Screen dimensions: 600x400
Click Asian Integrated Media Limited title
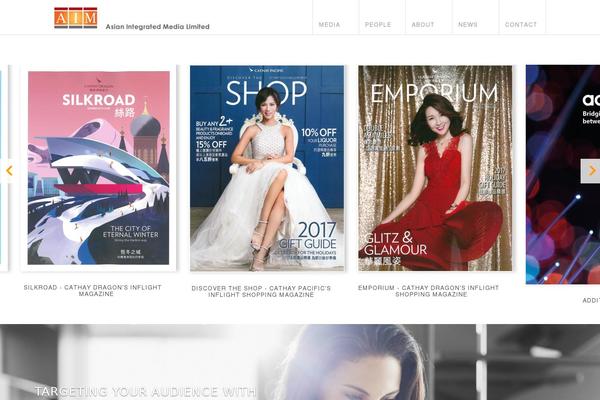158,27
